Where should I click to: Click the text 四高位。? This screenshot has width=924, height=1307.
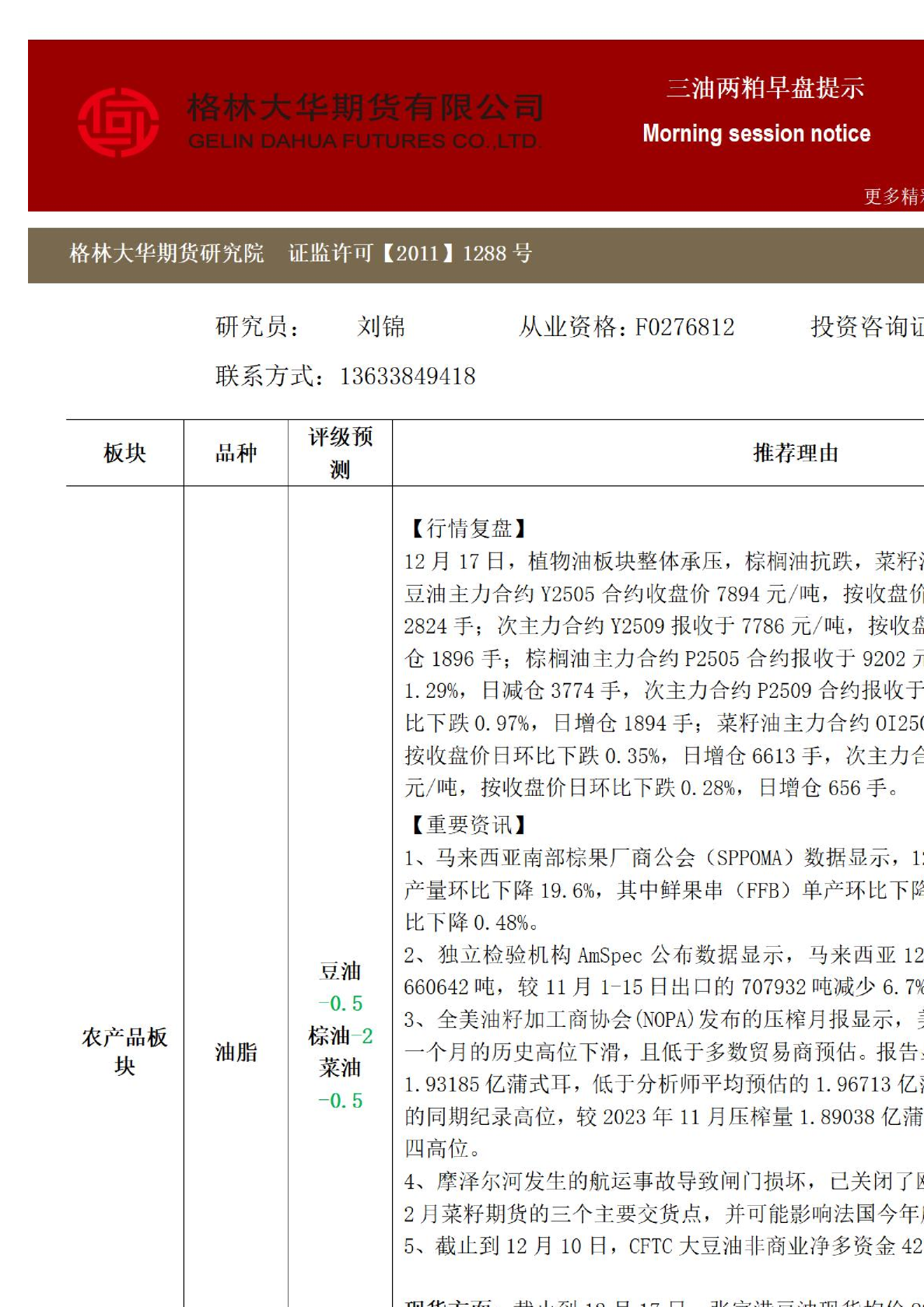pos(443,1148)
